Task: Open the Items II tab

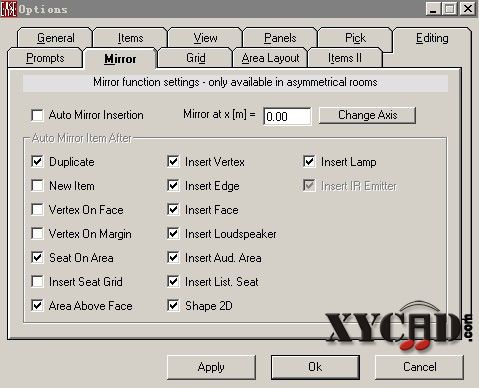Action: tap(345, 58)
